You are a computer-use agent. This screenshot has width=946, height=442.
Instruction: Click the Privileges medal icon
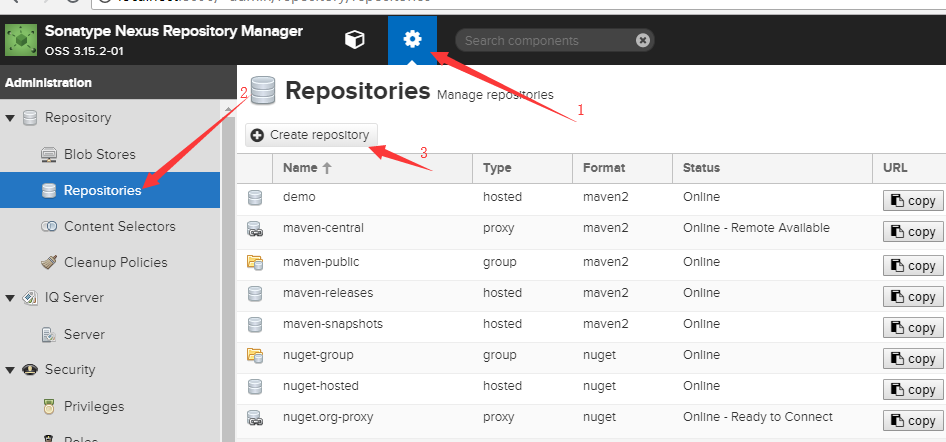point(49,406)
